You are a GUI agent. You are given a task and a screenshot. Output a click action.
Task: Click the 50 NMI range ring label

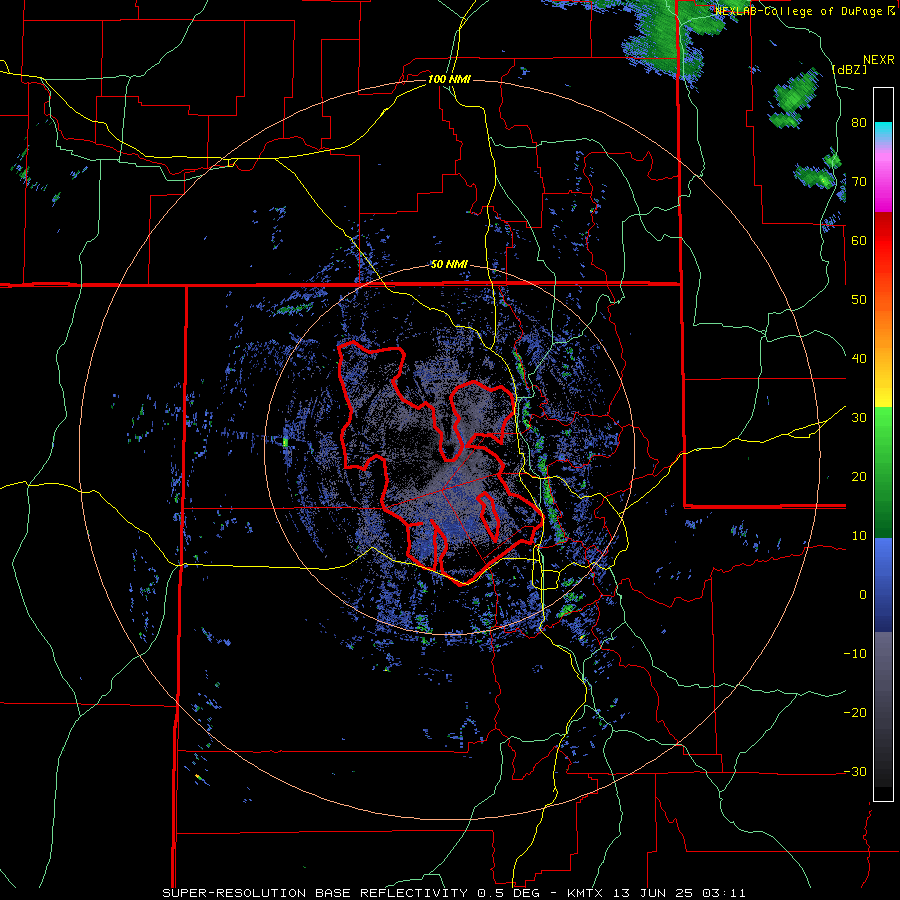point(449,265)
